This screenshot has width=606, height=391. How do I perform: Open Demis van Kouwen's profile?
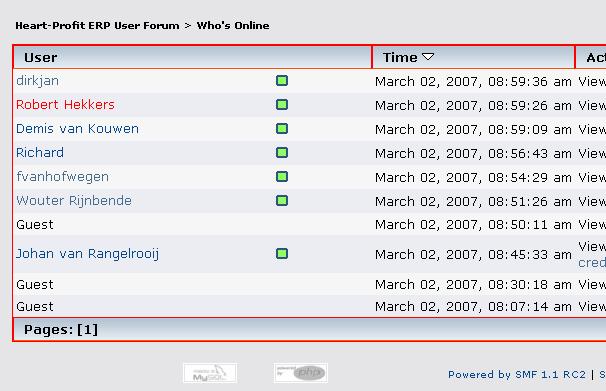(x=77, y=129)
